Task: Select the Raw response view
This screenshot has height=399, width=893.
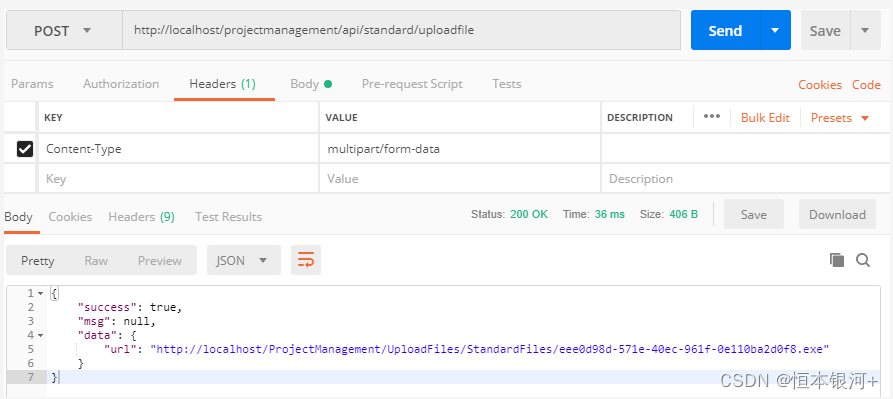Action: point(96,260)
